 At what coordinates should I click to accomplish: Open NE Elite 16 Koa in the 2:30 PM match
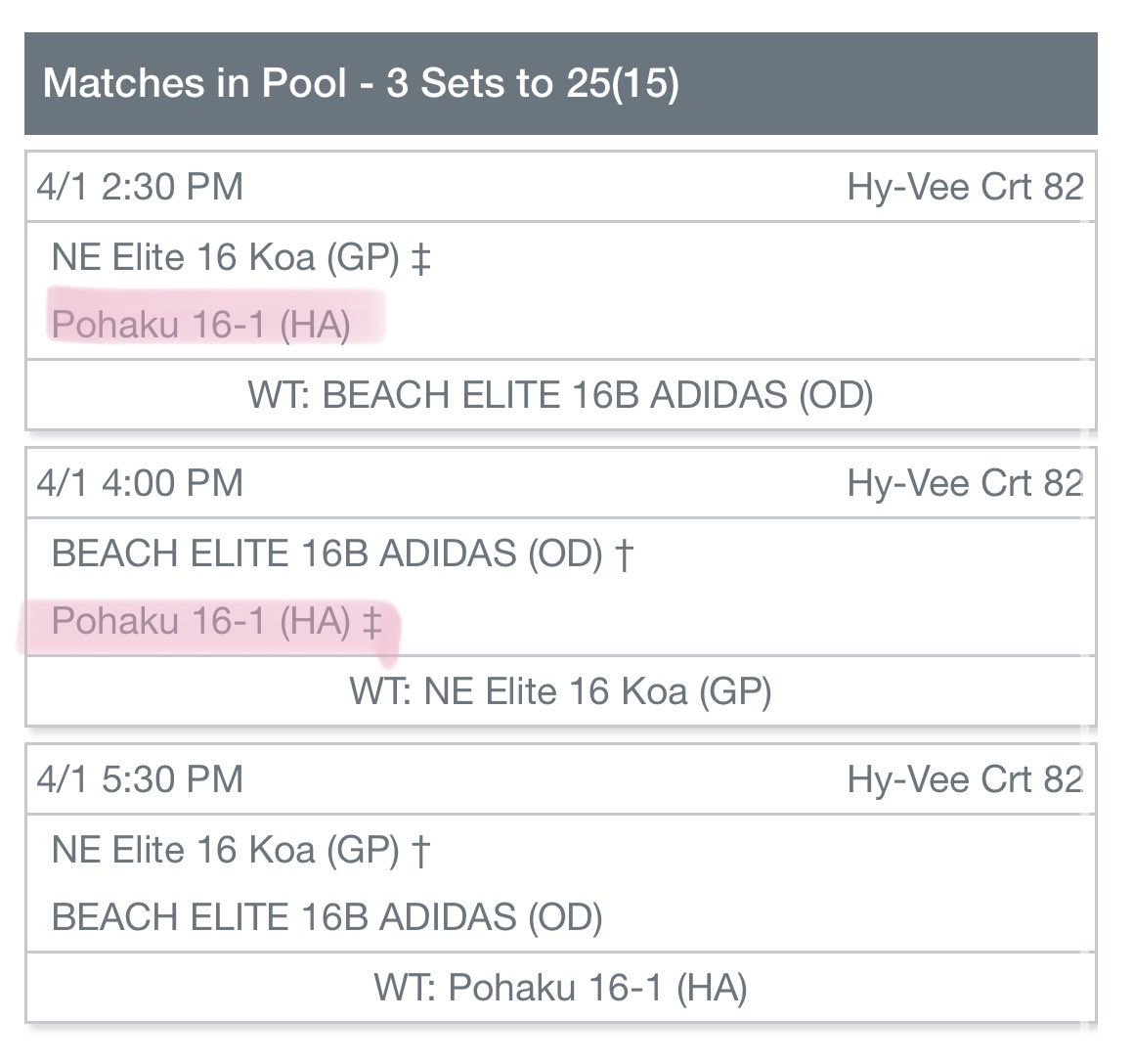point(225,258)
